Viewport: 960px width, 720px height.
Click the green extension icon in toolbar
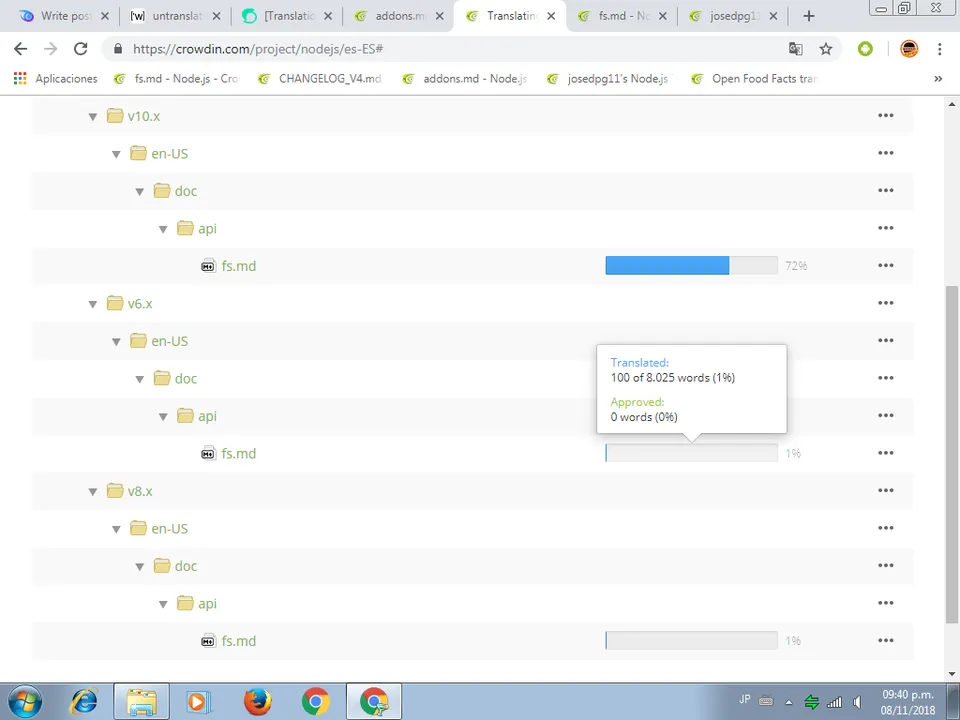coord(865,49)
